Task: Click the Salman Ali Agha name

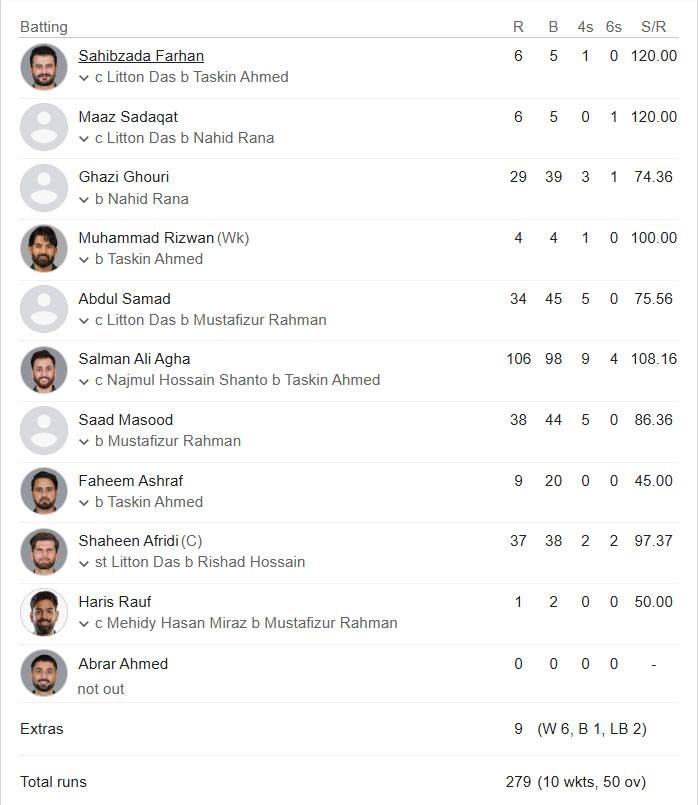Action: pyautogui.click(x=134, y=359)
